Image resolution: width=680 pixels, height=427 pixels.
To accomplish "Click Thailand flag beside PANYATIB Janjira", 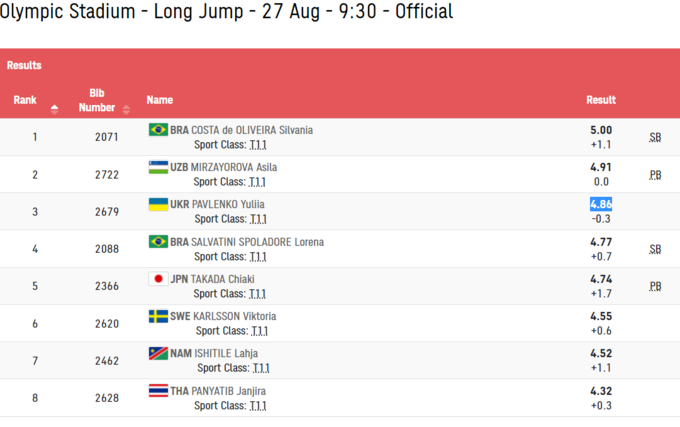I will click(x=158, y=390).
